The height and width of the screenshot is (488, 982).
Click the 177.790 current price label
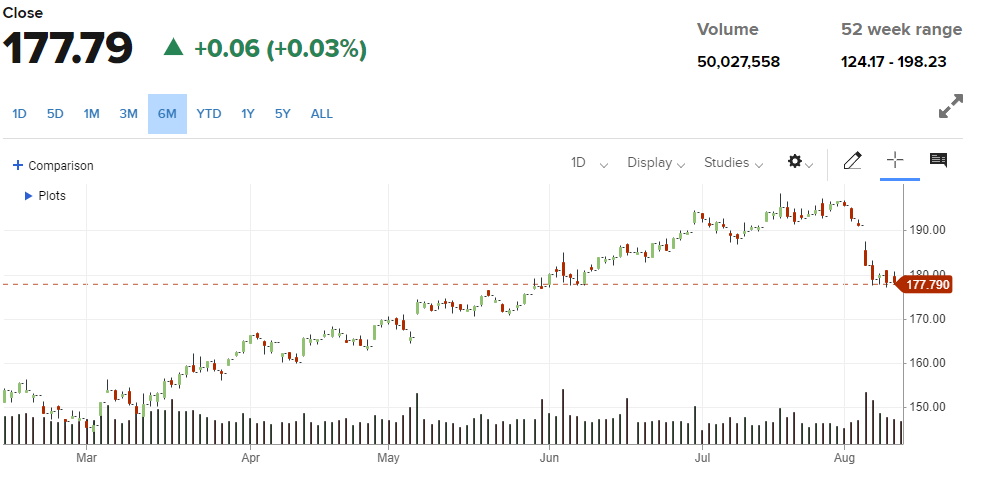click(927, 285)
